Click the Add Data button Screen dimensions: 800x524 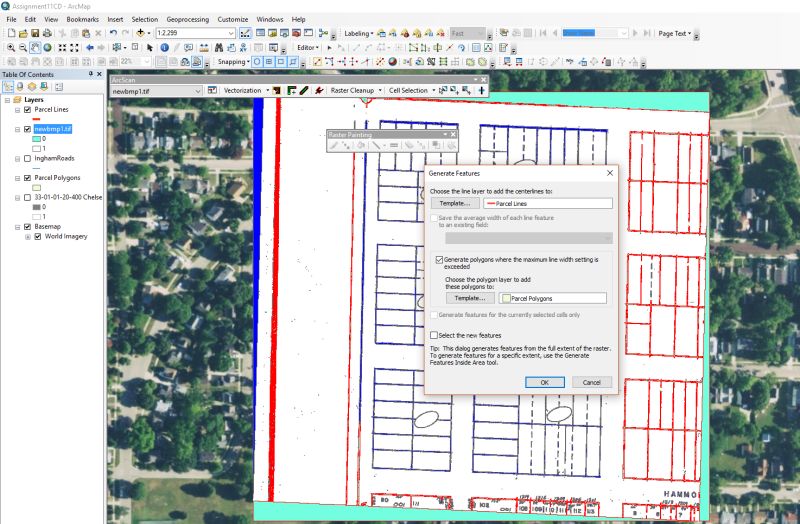(140, 33)
